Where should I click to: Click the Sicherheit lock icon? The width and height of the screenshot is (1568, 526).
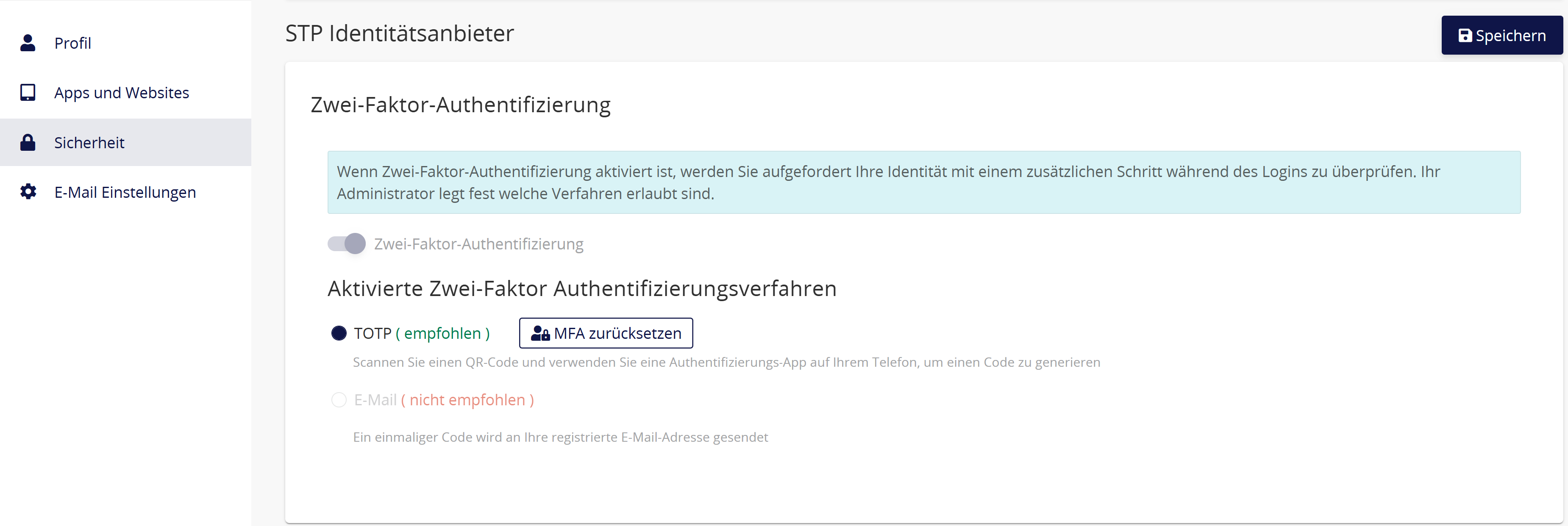tap(28, 142)
